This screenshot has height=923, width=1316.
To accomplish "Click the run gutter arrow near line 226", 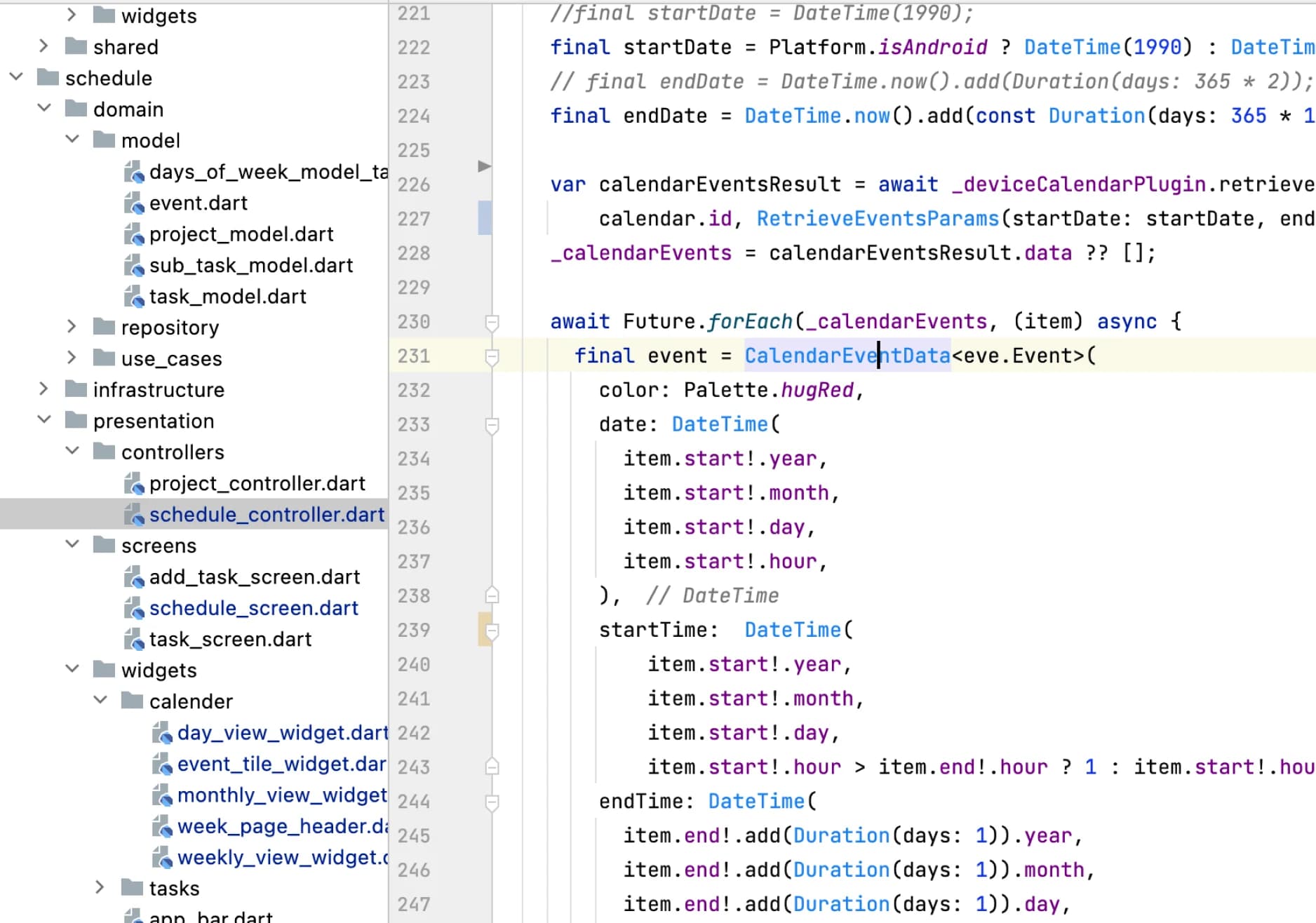I will click(x=484, y=166).
